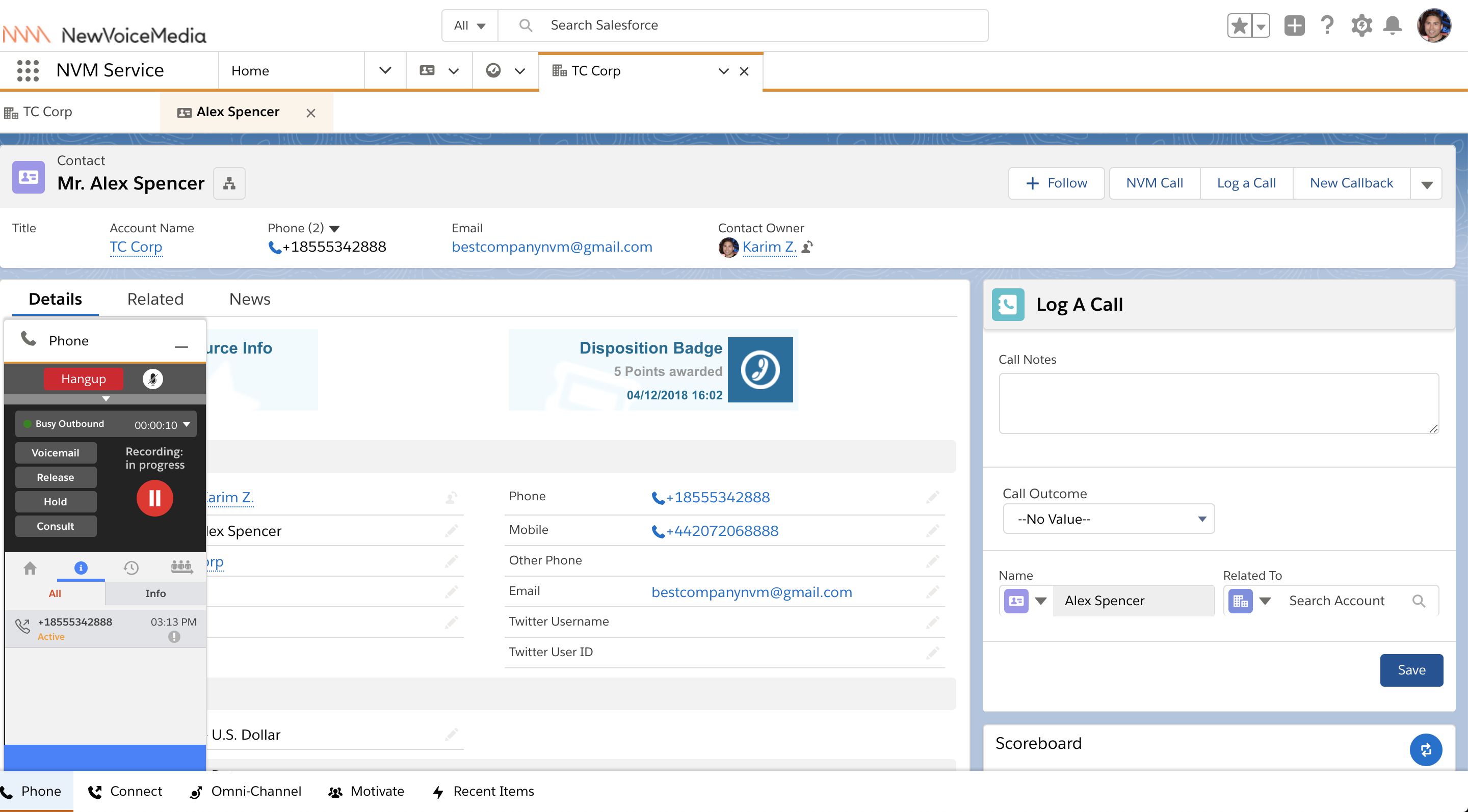The width and height of the screenshot is (1468, 812).
Task: View contact hierarchy icon
Action: [229, 183]
